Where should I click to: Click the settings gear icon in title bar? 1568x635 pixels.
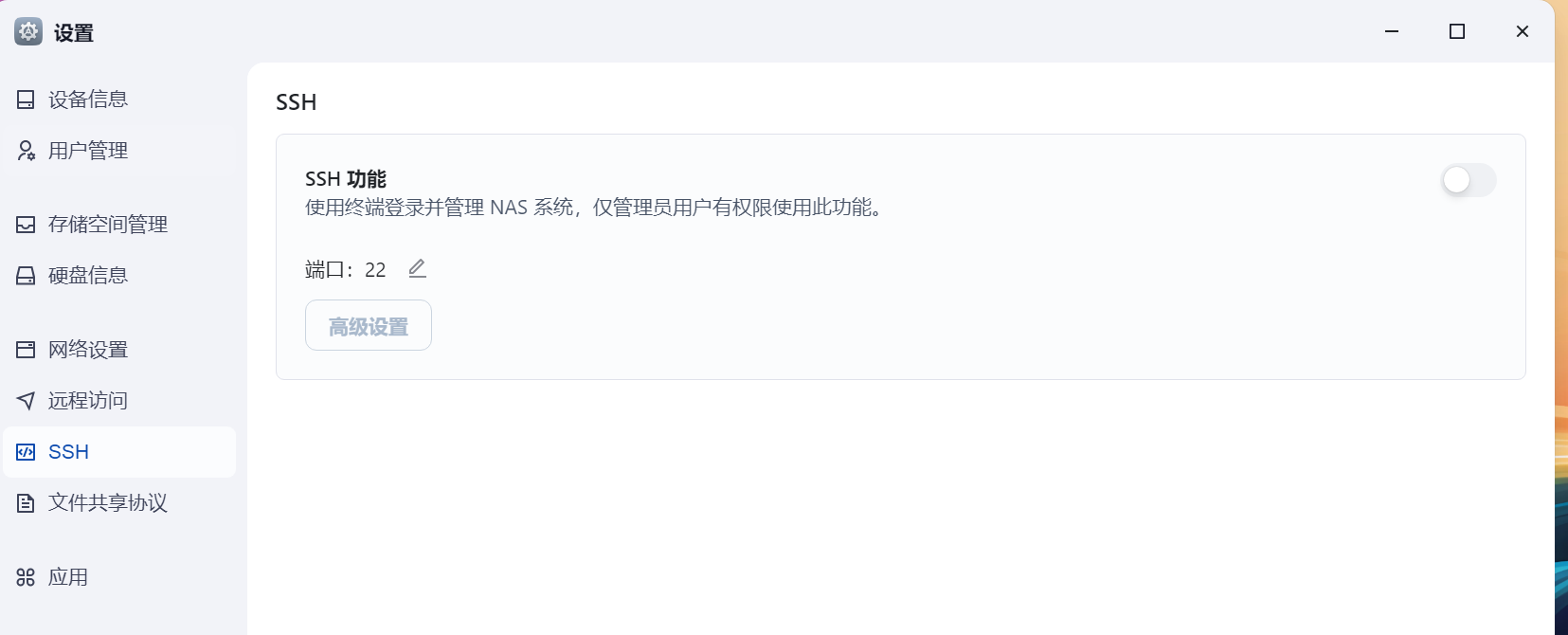[x=28, y=31]
